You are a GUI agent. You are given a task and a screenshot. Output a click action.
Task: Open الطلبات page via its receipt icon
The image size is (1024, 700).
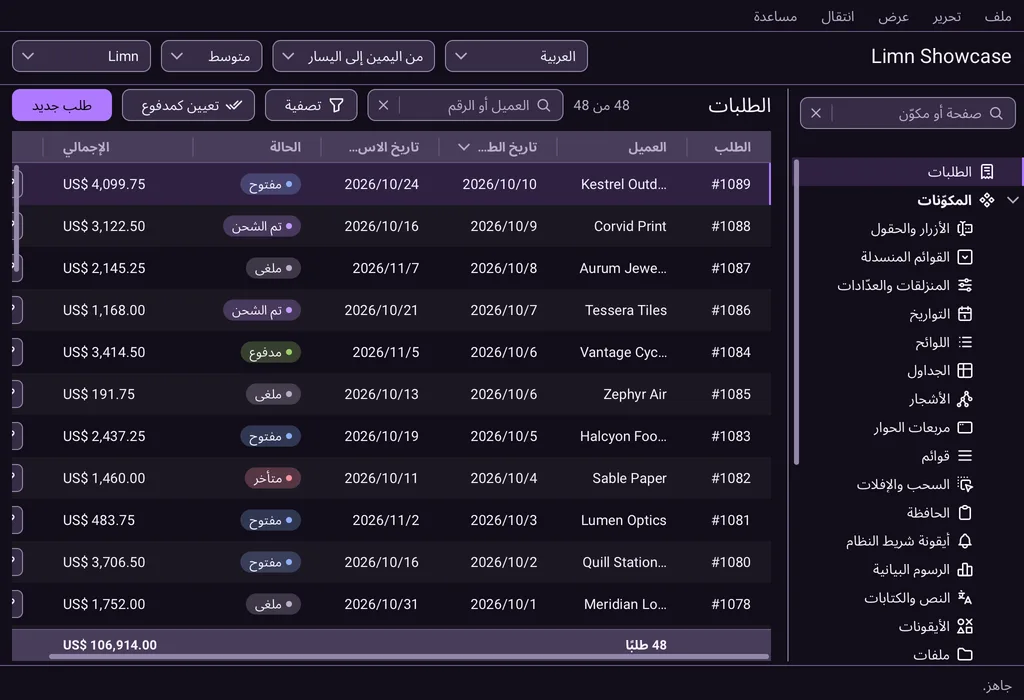pyautogui.click(x=987, y=172)
